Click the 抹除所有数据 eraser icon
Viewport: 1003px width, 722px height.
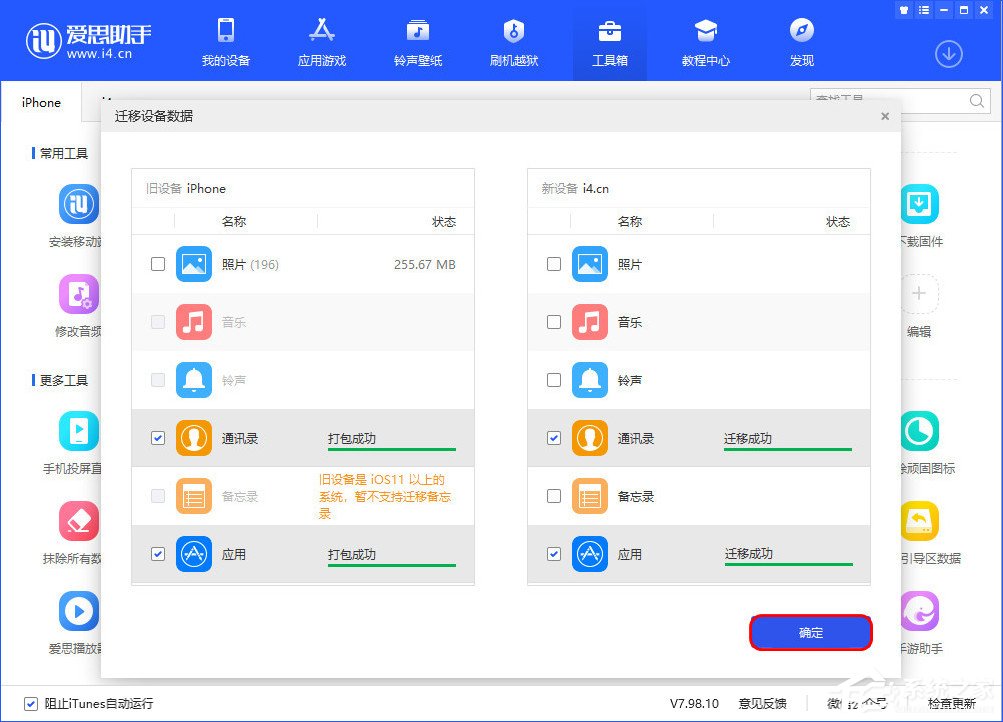[78, 520]
